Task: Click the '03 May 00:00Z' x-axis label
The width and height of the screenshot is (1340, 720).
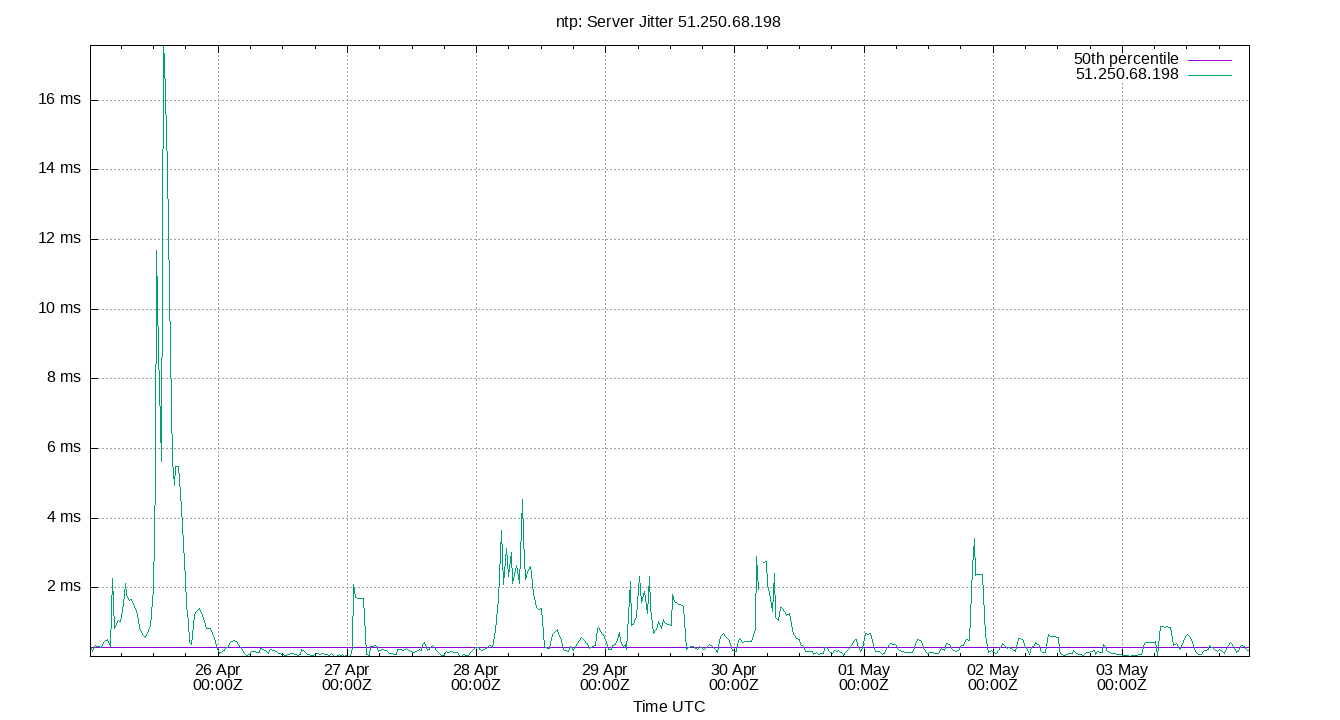Action: pos(1122,677)
